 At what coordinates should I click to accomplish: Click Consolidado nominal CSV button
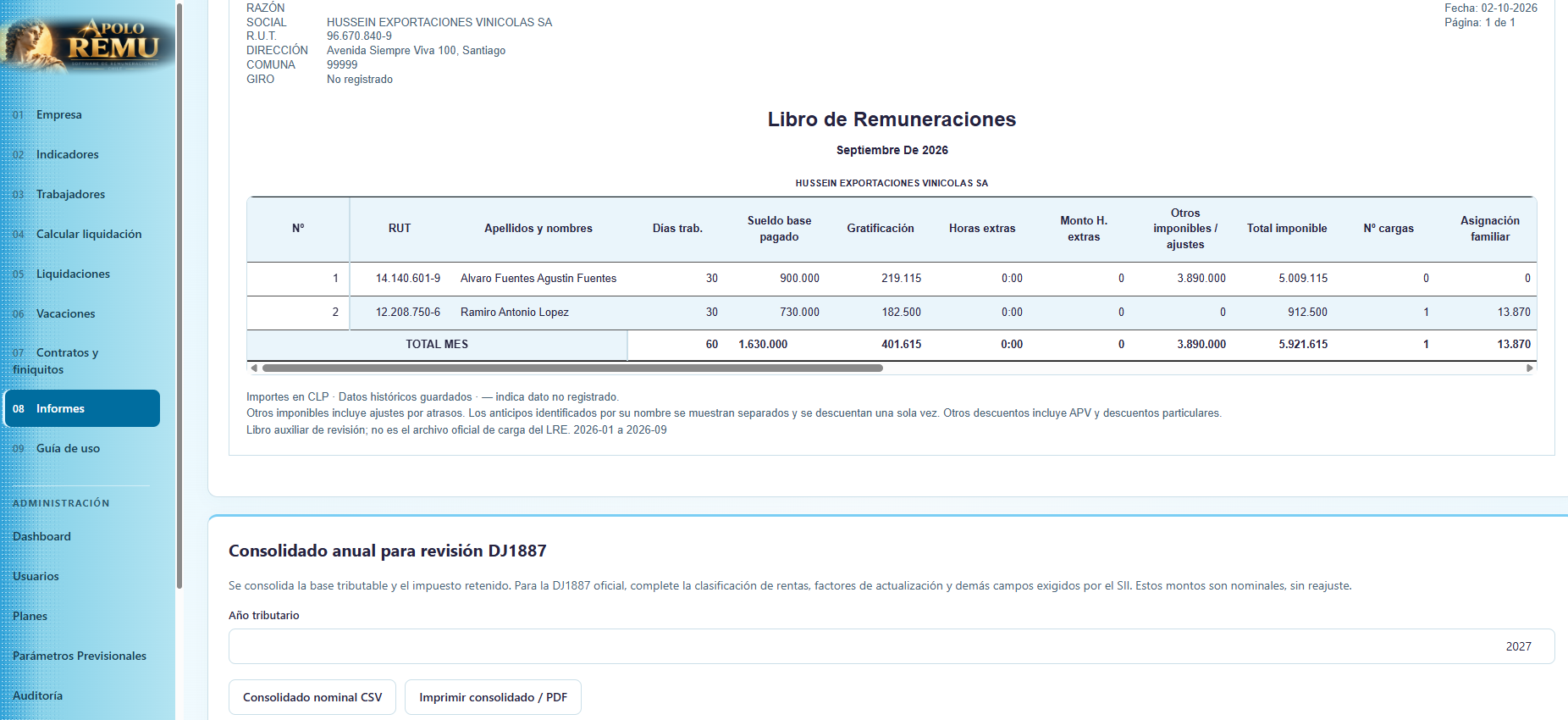point(312,697)
